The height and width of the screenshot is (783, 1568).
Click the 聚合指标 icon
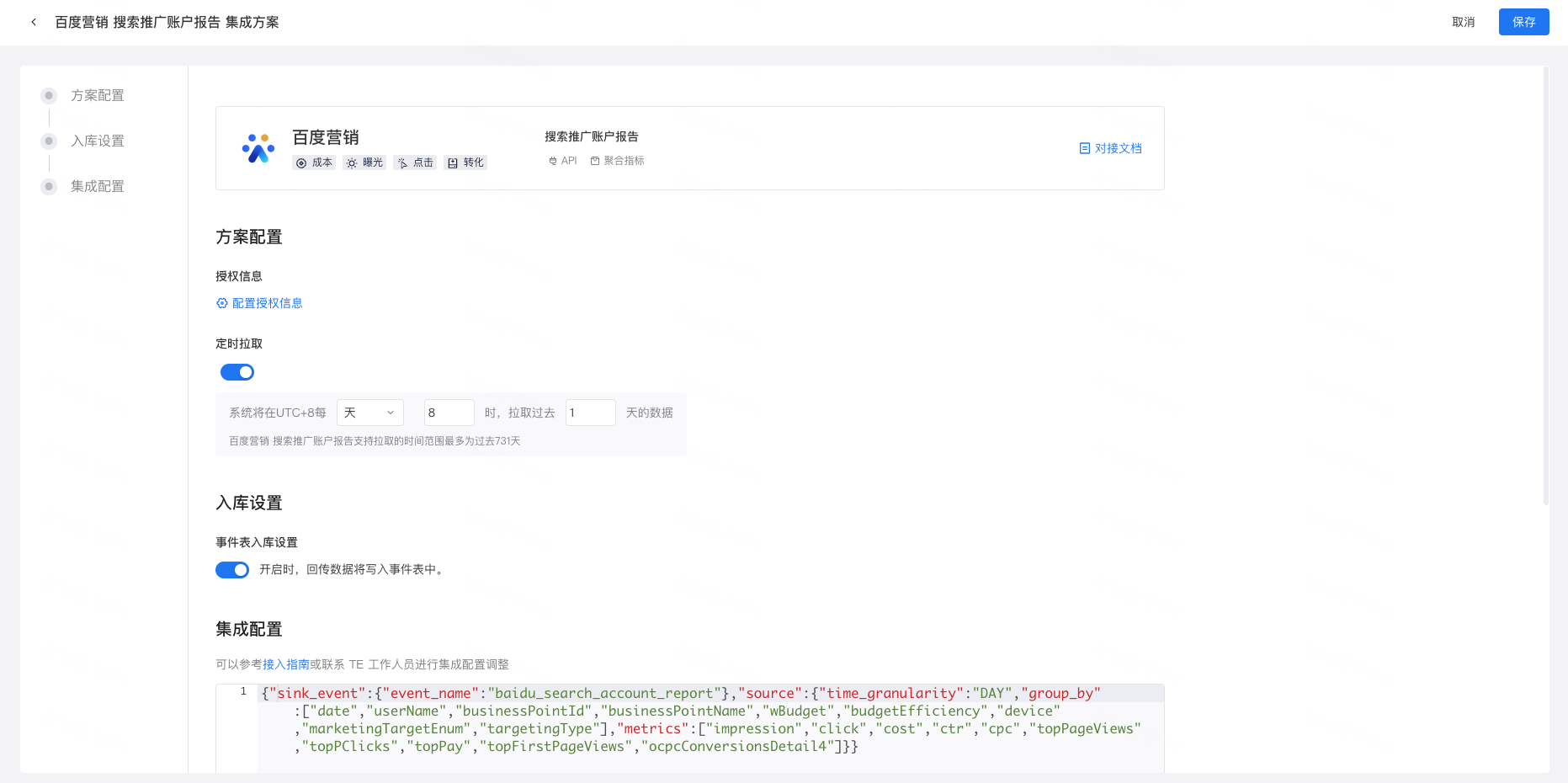pos(595,161)
